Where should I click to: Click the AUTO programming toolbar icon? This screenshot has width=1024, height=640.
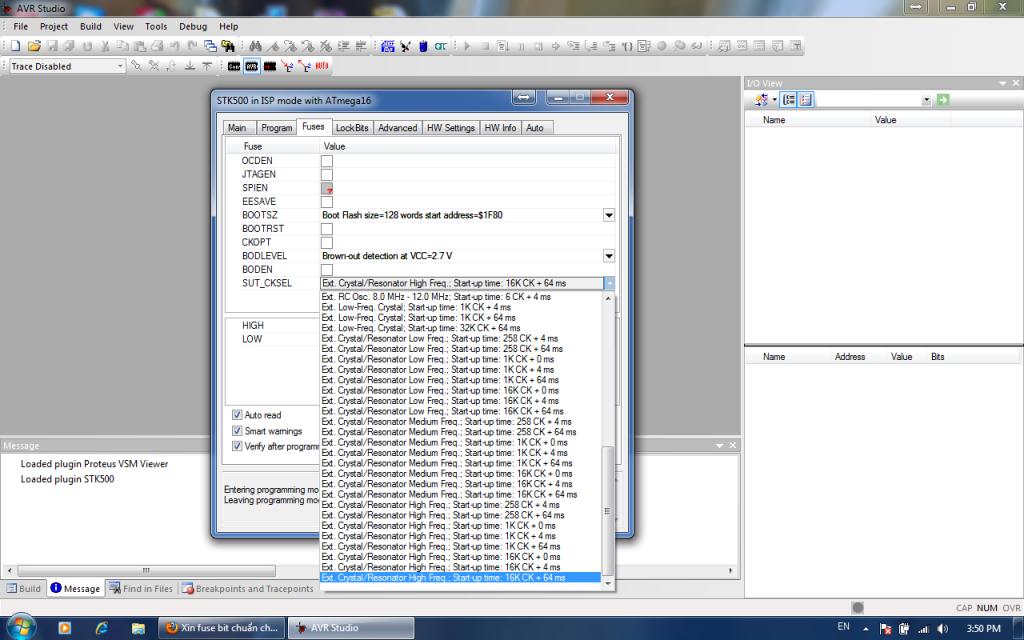coord(322,66)
